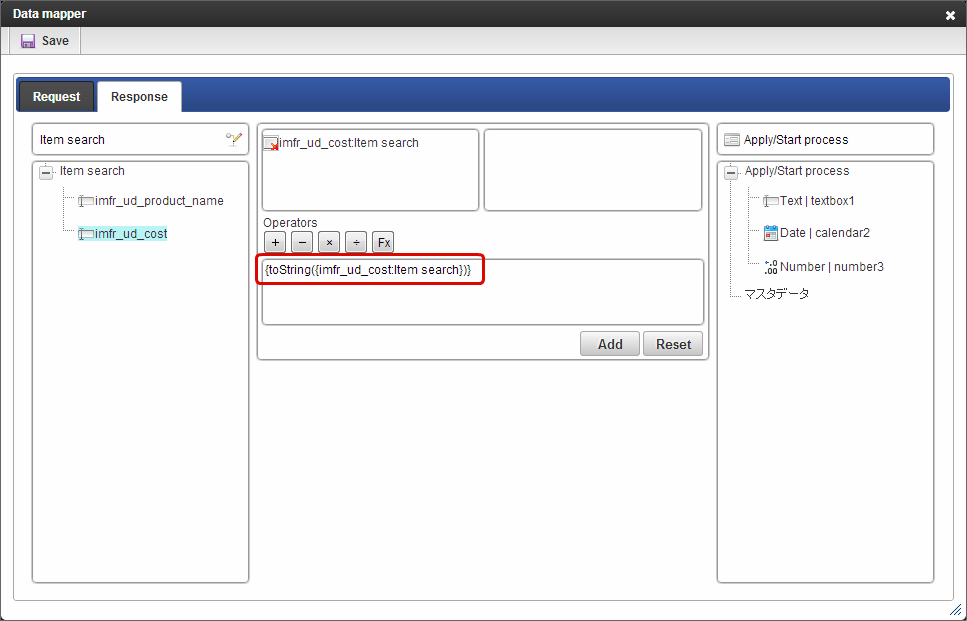Insert the multiply operator
This screenshot has width=967, height=621.
[x=329, y=242]
